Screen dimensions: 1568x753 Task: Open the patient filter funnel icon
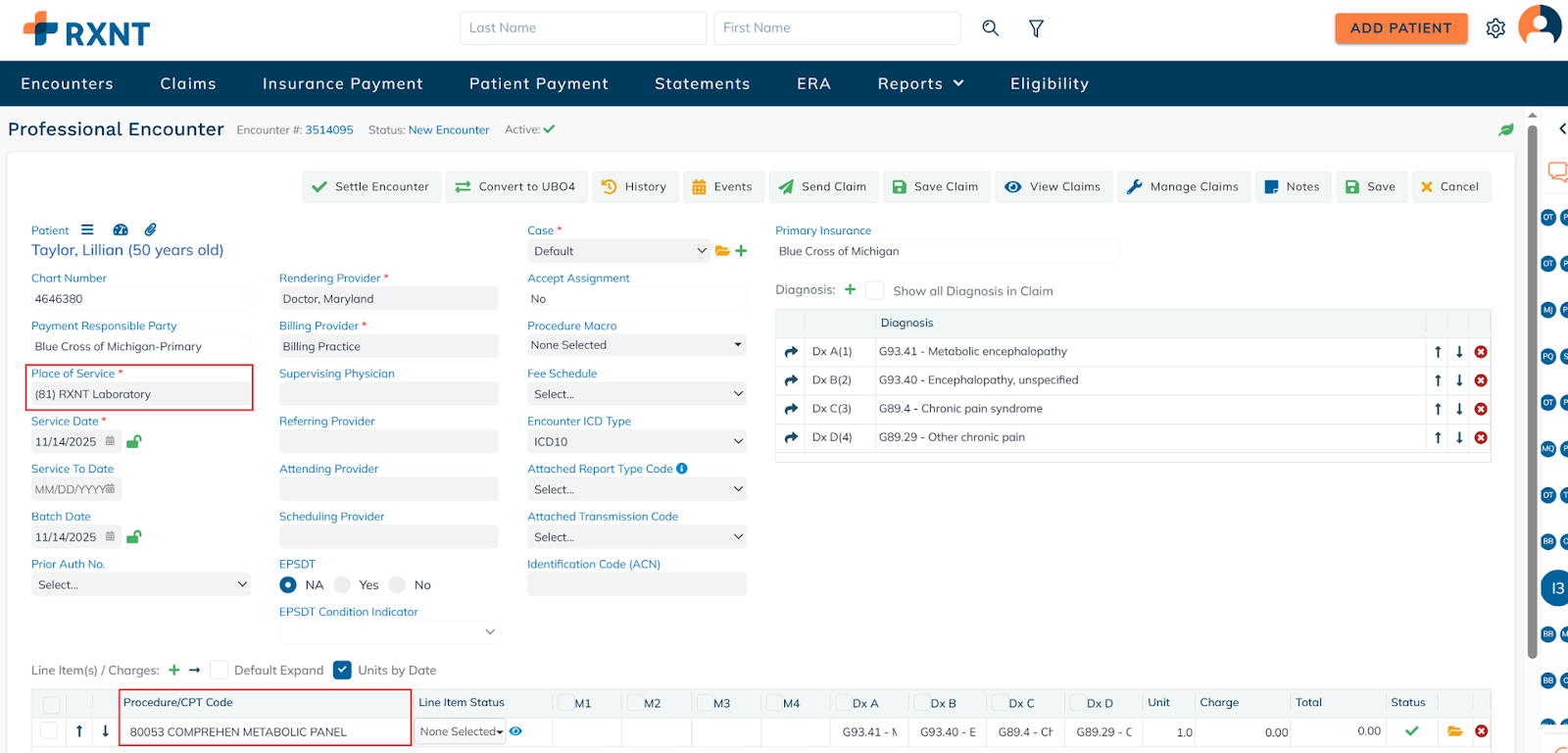tap(1036, 28)
